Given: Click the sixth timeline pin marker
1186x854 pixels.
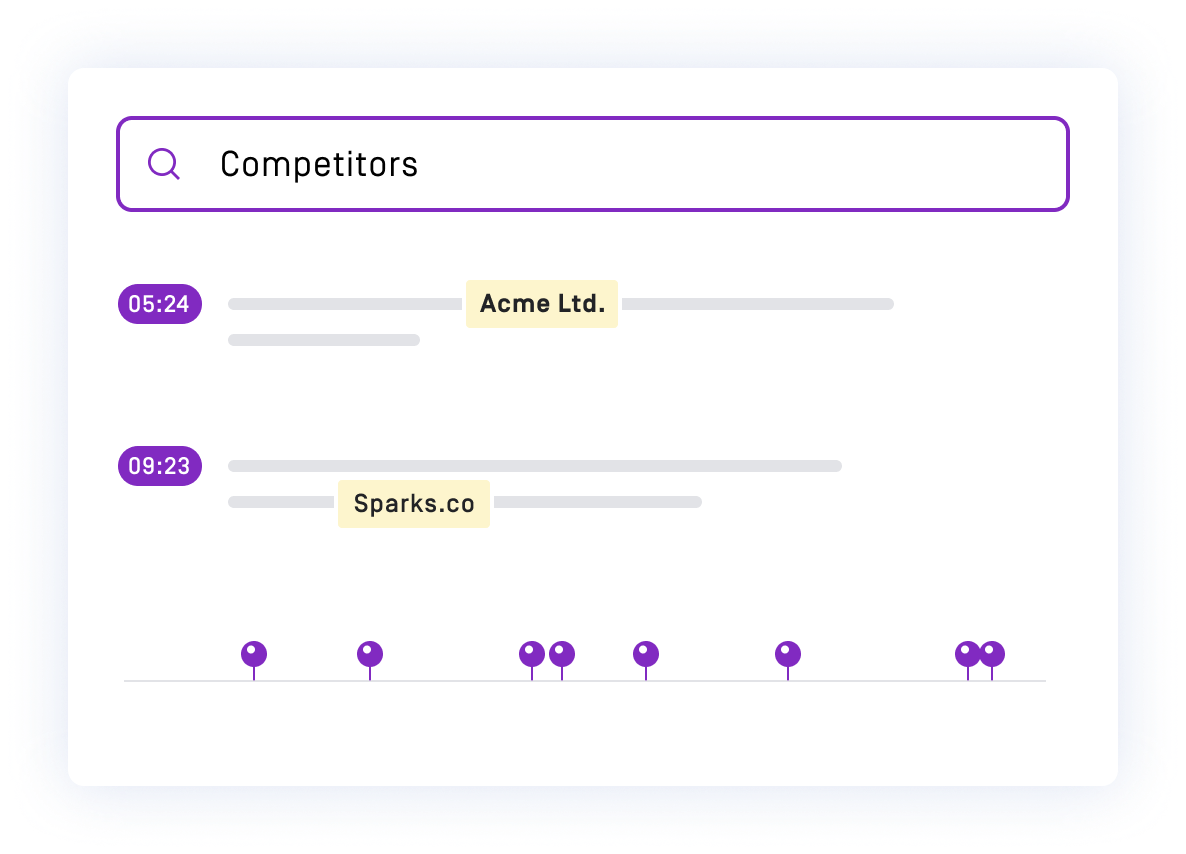Looking at the screenshot, I should (x=788, y=660).
